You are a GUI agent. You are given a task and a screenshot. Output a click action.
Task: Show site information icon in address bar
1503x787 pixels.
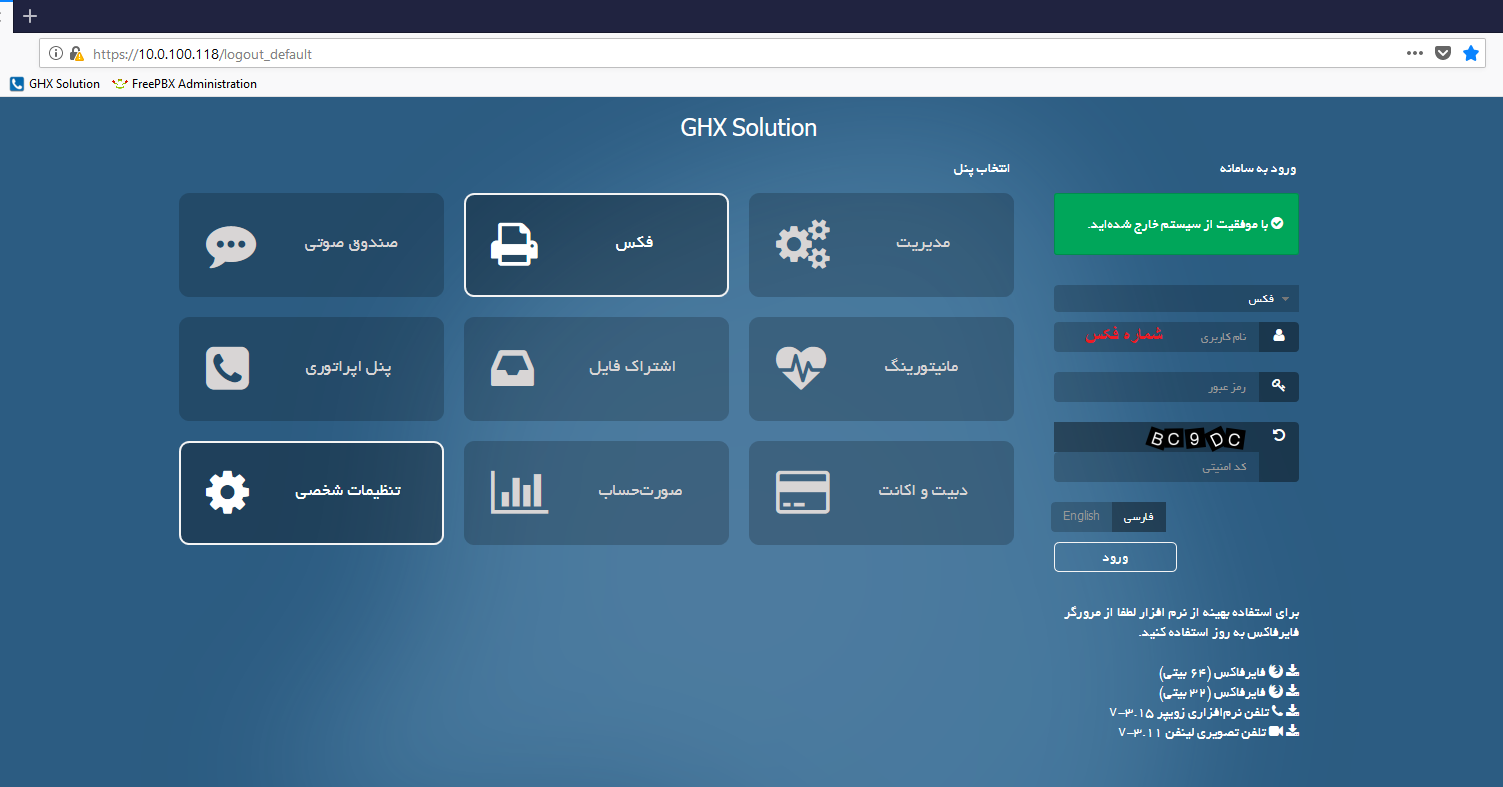[56, 54]
